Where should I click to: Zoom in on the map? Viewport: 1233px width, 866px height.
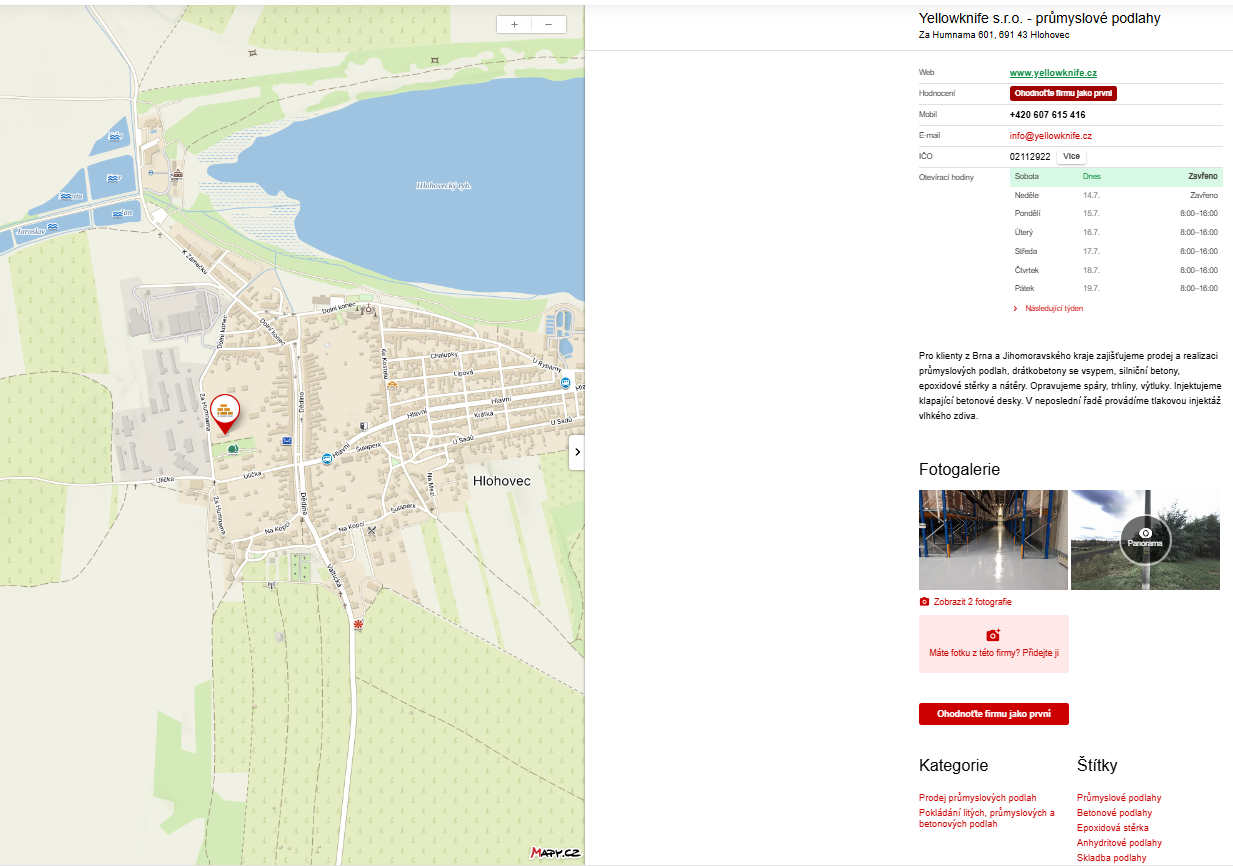[514, 24]
